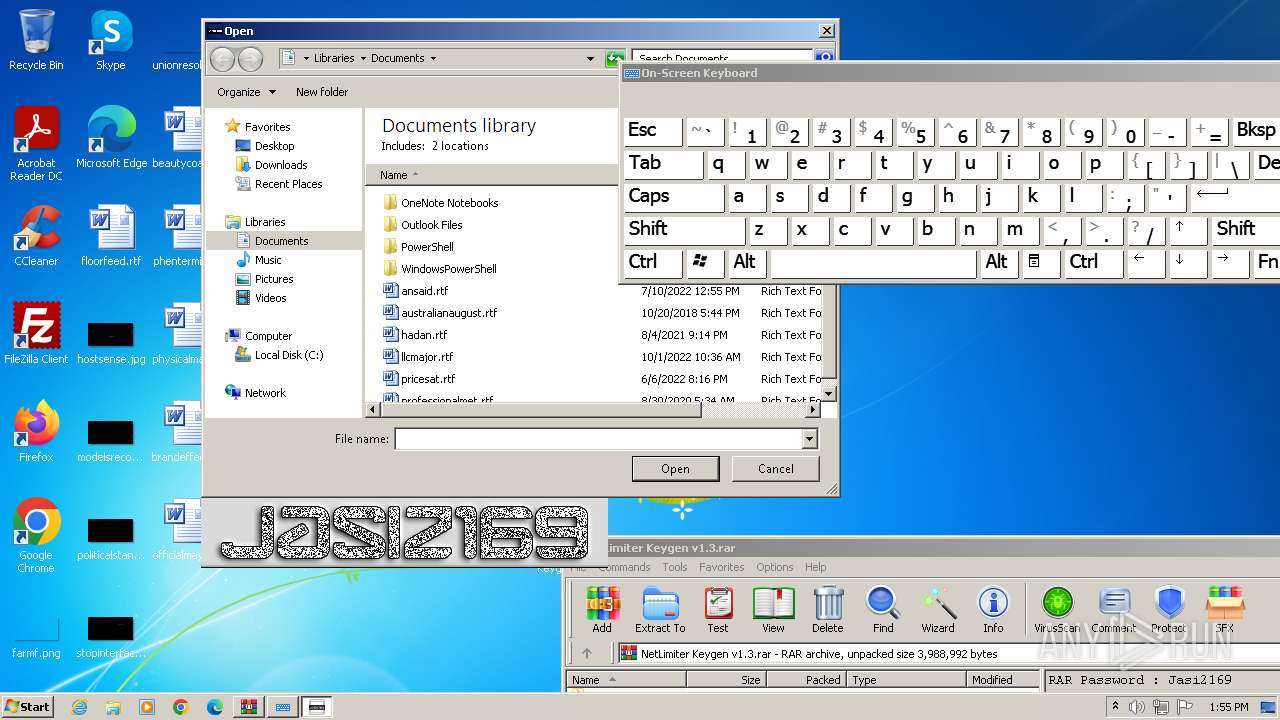Show hidden system tray icons
The image size is (1280, 720).
[1115, 707]
